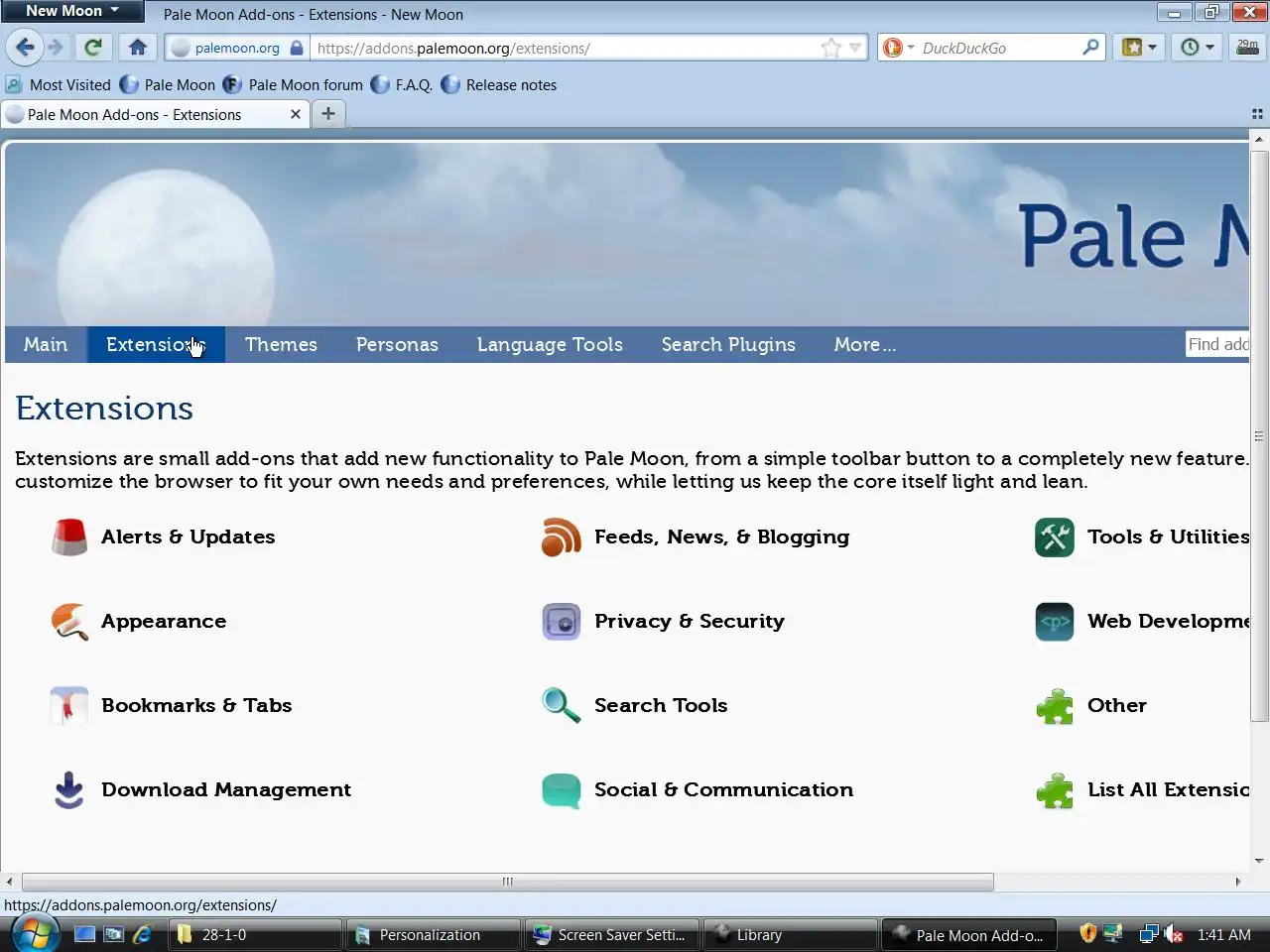The height and width of the screenshot is (952, 1270).
Task: Close the Pale Moon Add-ons tab
Action: (295, 114)
